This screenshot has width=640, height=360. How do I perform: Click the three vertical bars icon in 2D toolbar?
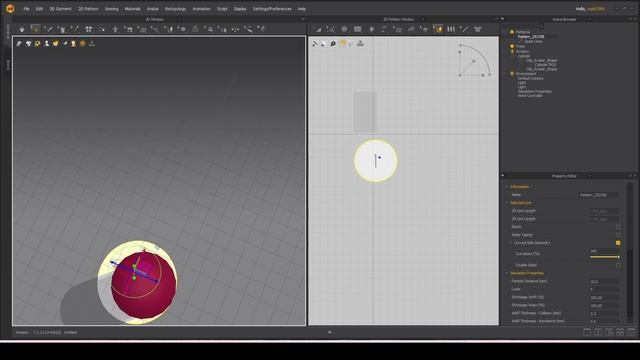click(x=451, y=29)
